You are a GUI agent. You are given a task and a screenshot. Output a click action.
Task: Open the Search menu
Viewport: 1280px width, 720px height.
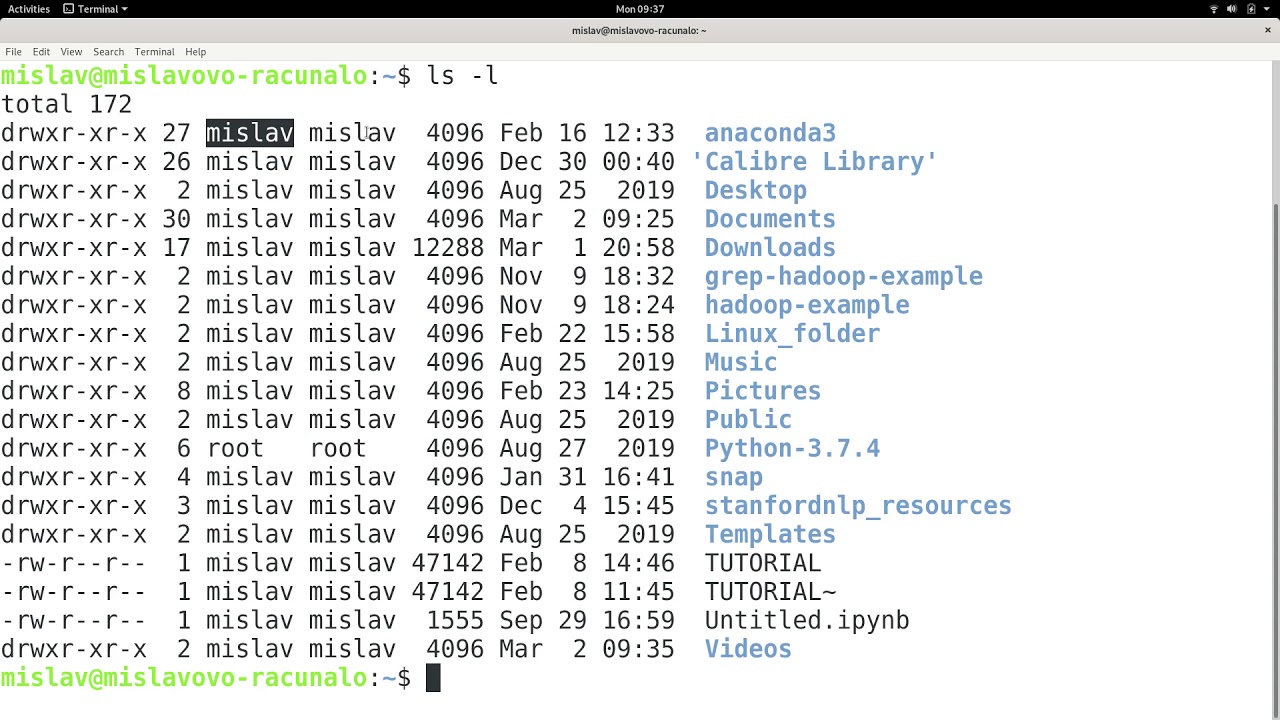click(x=108, y=52)
